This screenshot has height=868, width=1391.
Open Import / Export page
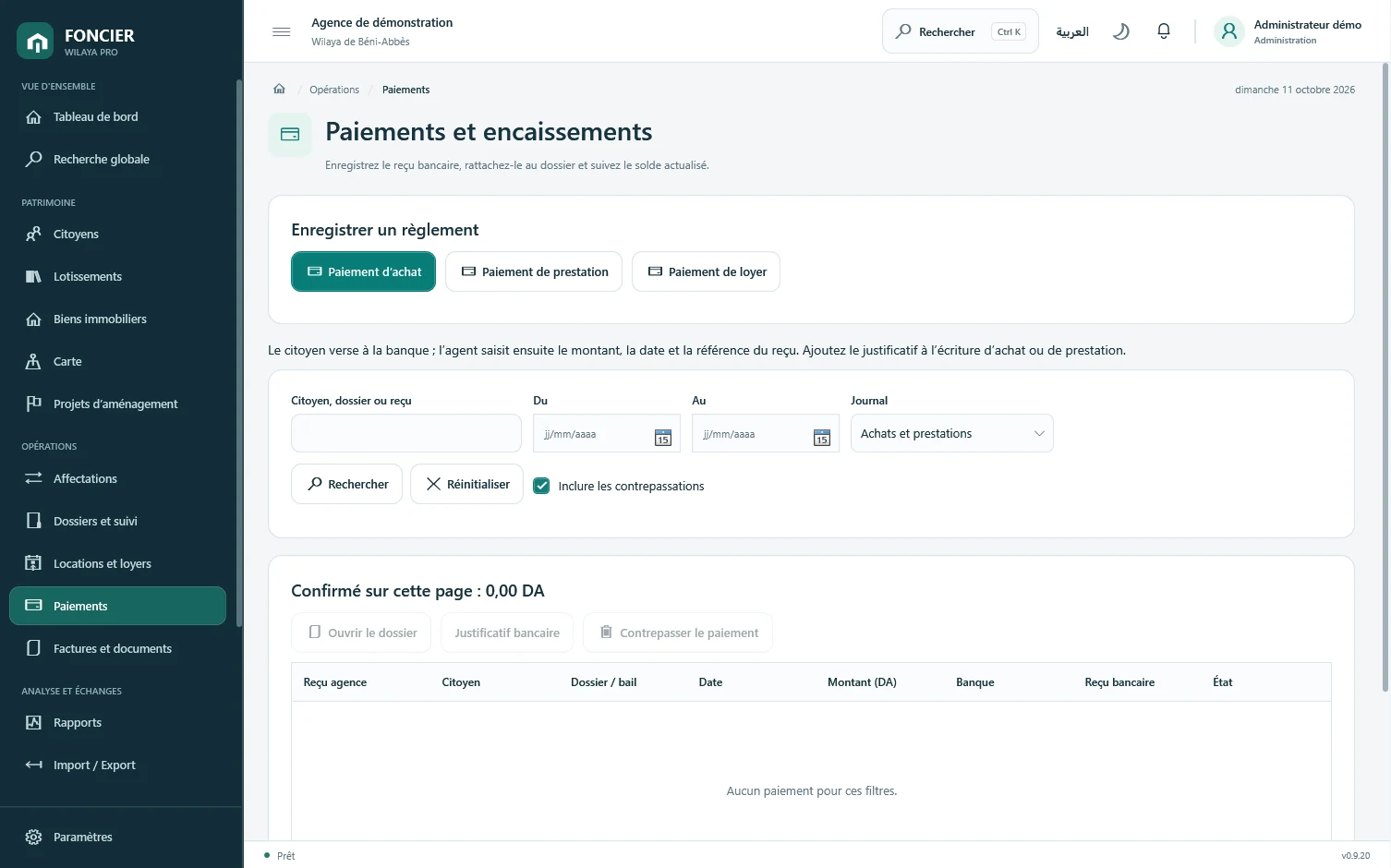coord(117,766)
